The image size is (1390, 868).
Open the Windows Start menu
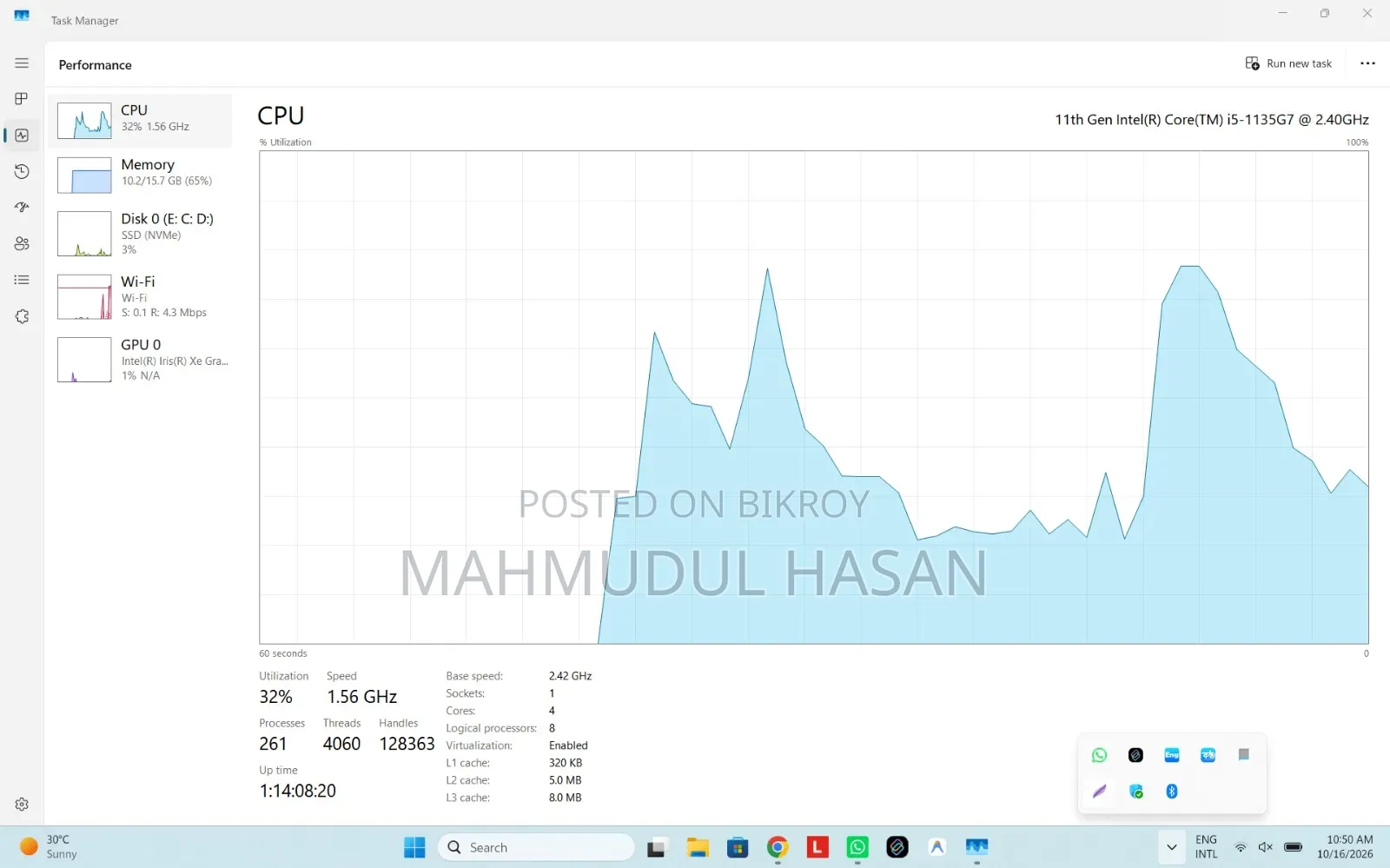tap(414, 847)
